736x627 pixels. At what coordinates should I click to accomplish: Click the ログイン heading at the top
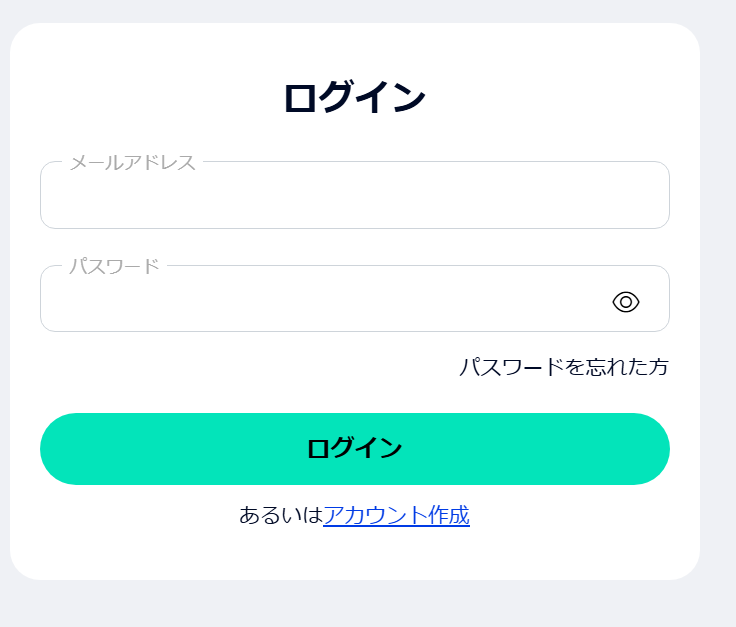coord(354,98)
